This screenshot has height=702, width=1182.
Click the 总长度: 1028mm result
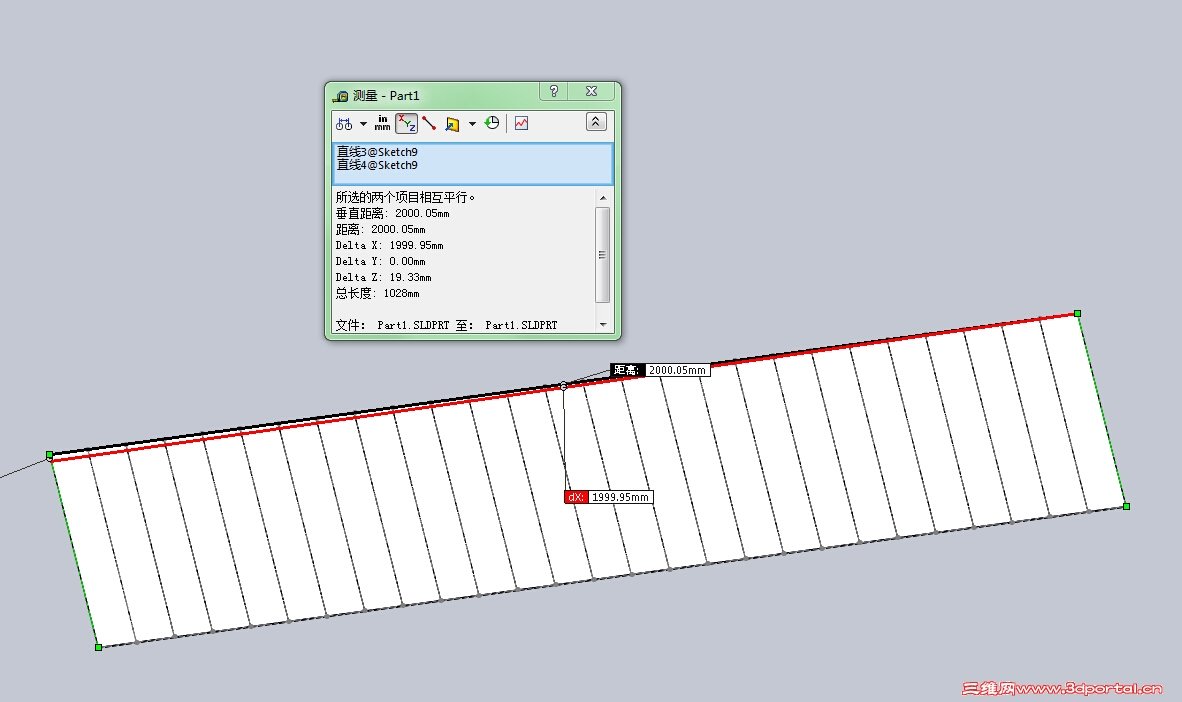378,293
